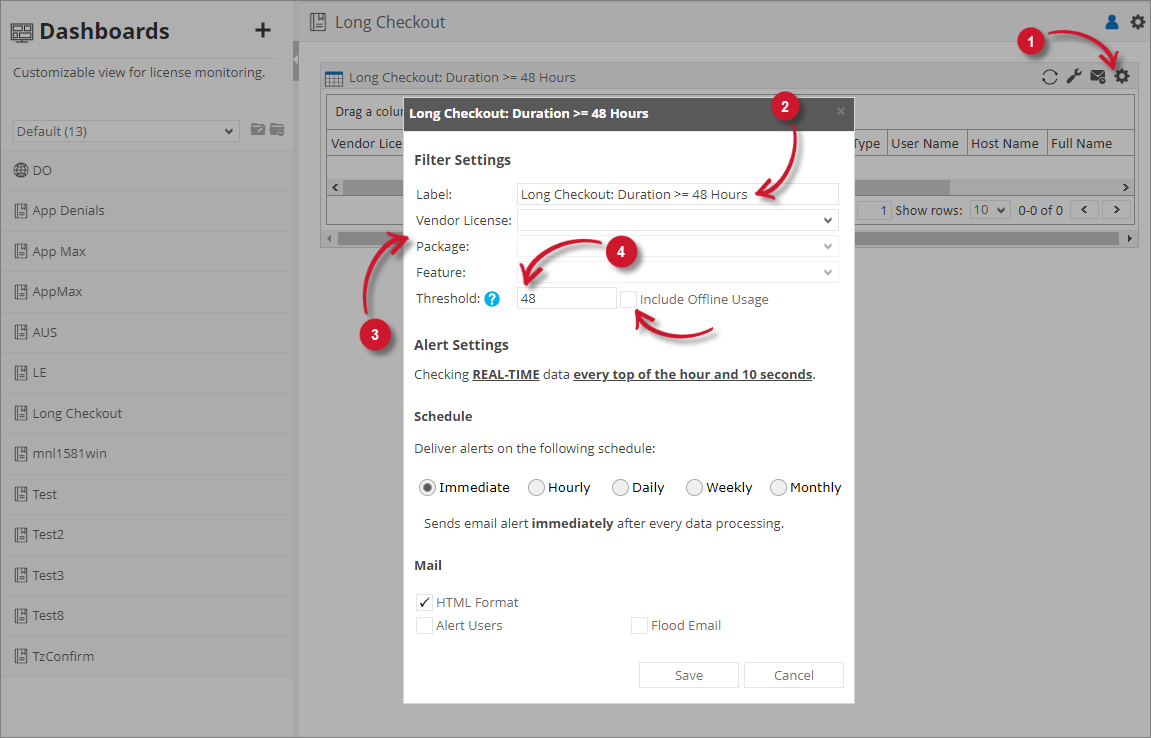Screen dimensions: 1151x738
Task: Open the Test3 dashboard
Action: 147,575
